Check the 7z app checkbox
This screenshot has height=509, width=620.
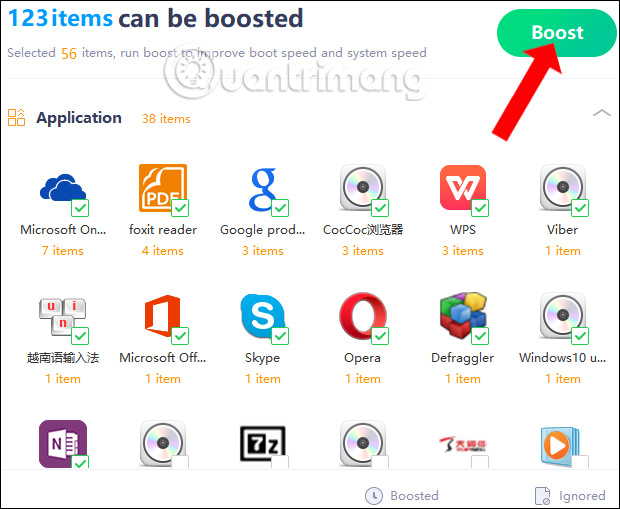[280, 462]
